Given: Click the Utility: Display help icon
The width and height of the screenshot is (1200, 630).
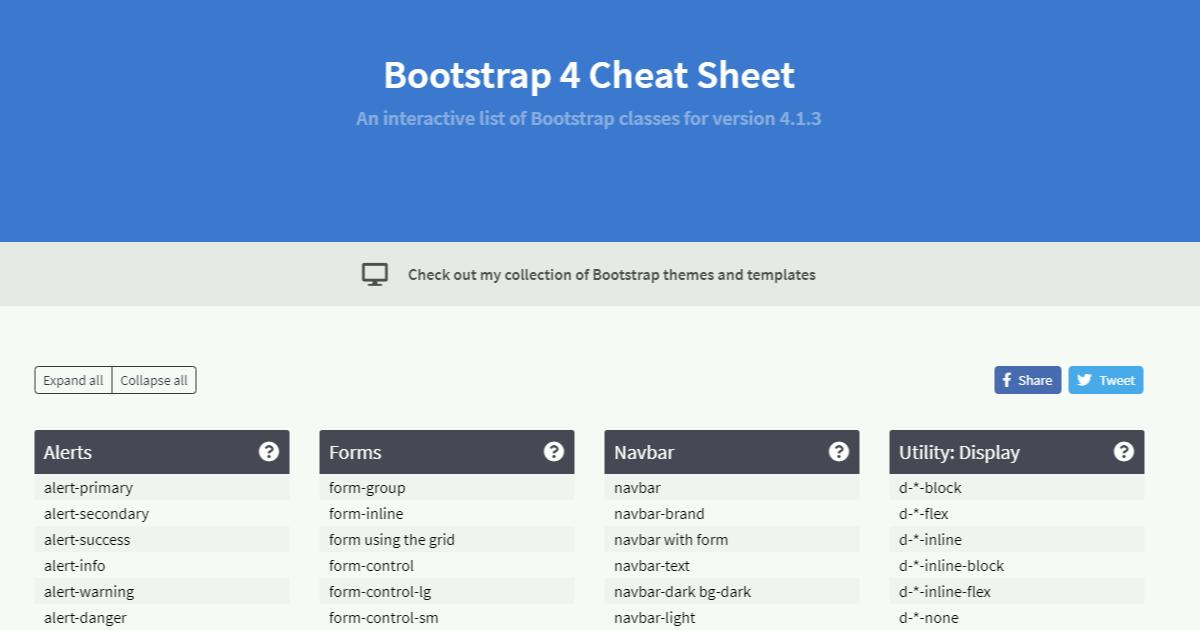Looking at the screenshot, I should click(x=1124, y=451).
